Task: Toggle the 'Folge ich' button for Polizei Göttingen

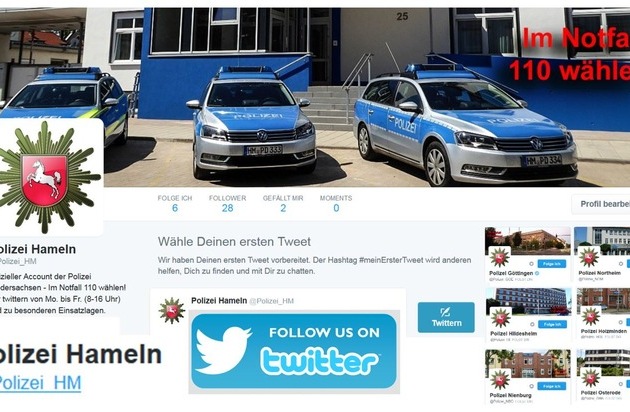Action: [552, 264]
